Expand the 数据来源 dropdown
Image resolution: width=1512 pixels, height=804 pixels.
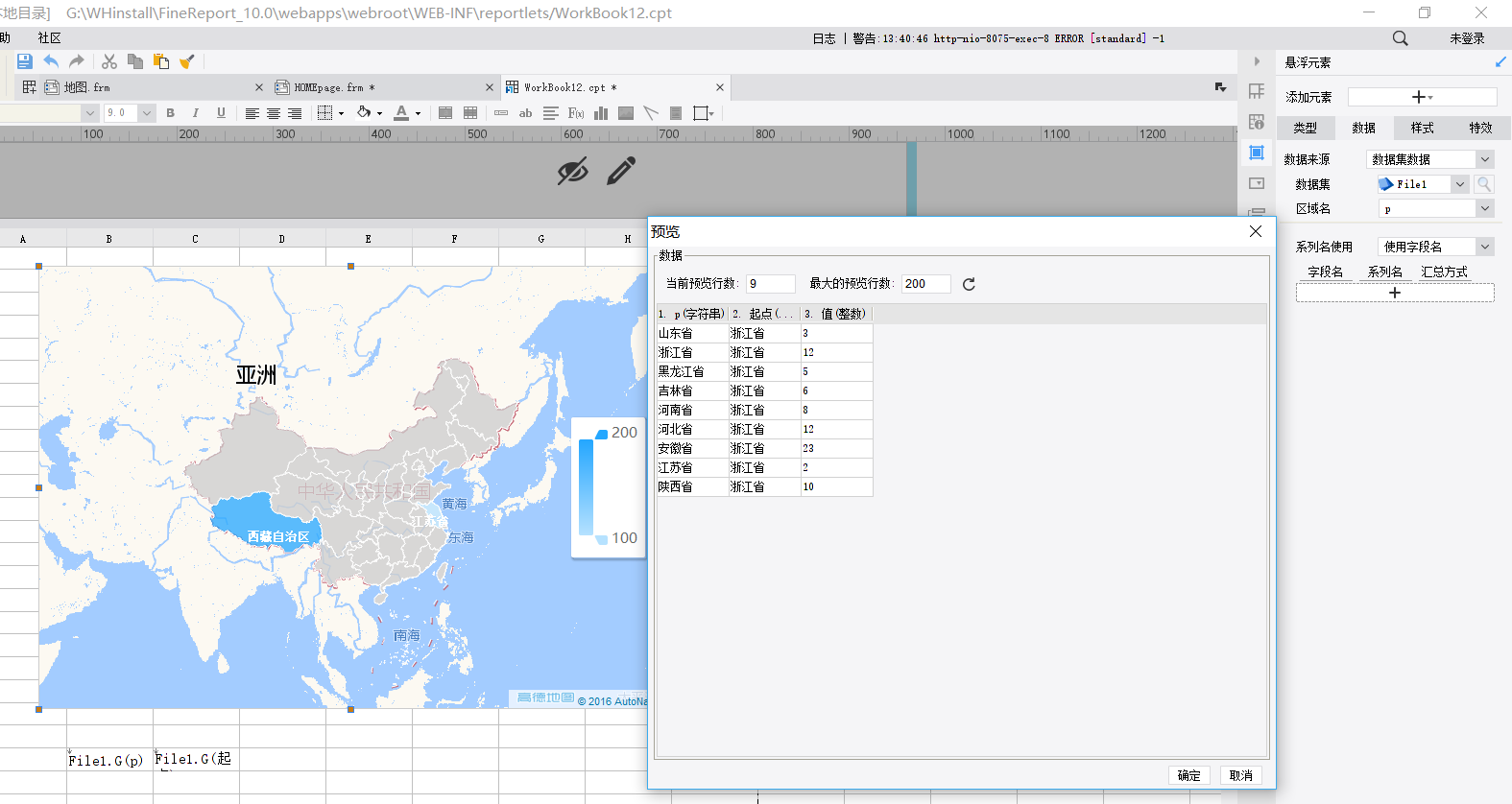[x=1485, y=159]
